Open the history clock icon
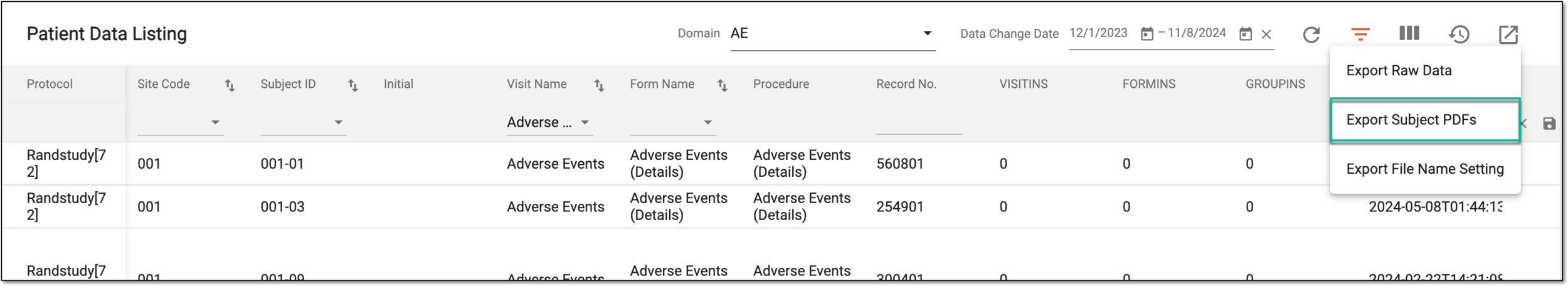 tap(1459, 34)
